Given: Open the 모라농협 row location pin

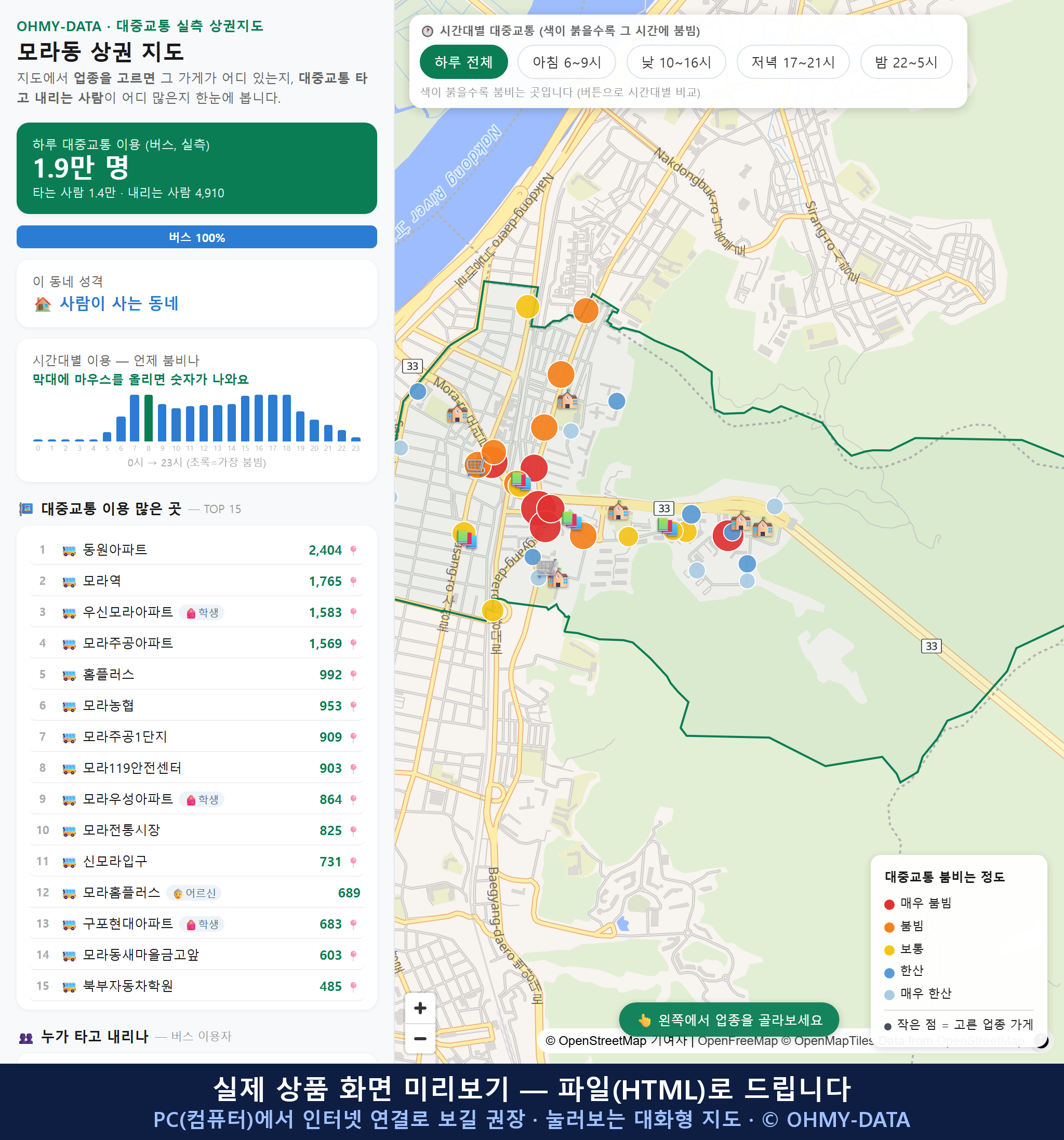Looking at the screenshot, I should point(353,706).
